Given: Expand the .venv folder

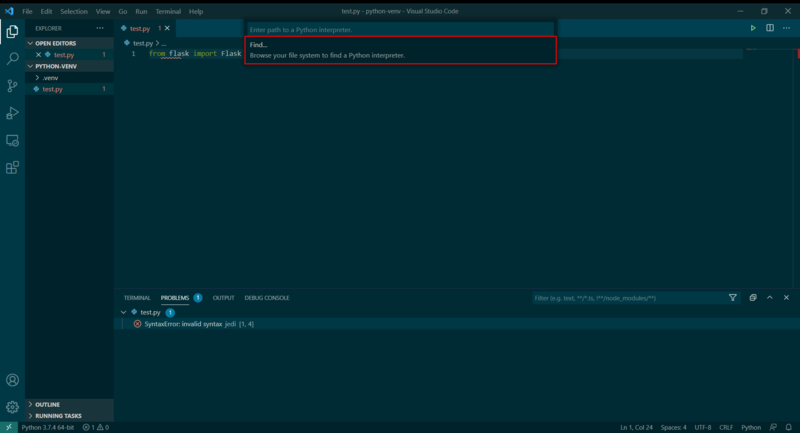Looking at the screenshot, I should [x=37, y=78].
